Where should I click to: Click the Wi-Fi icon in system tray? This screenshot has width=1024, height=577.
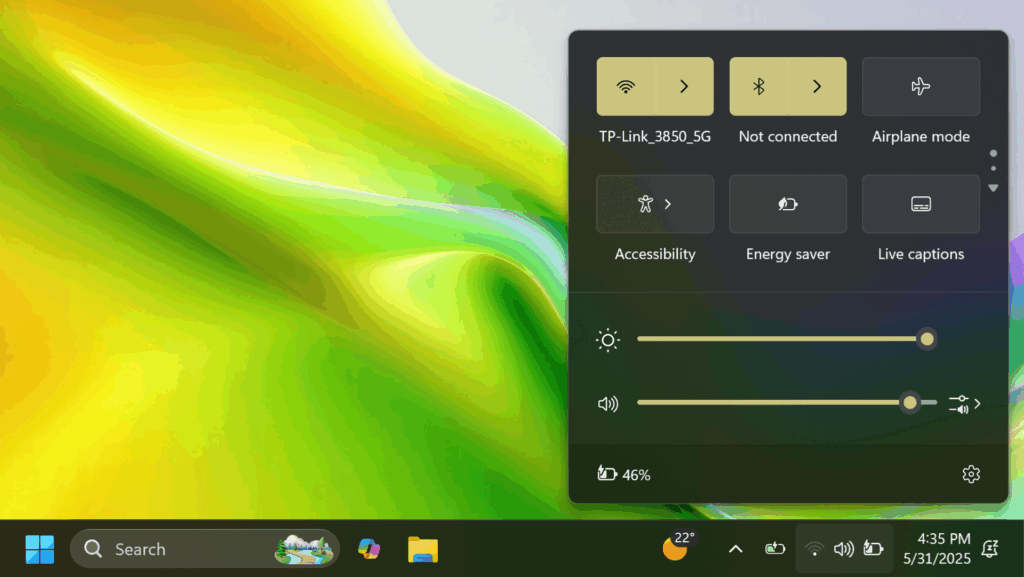pos(814,549)
